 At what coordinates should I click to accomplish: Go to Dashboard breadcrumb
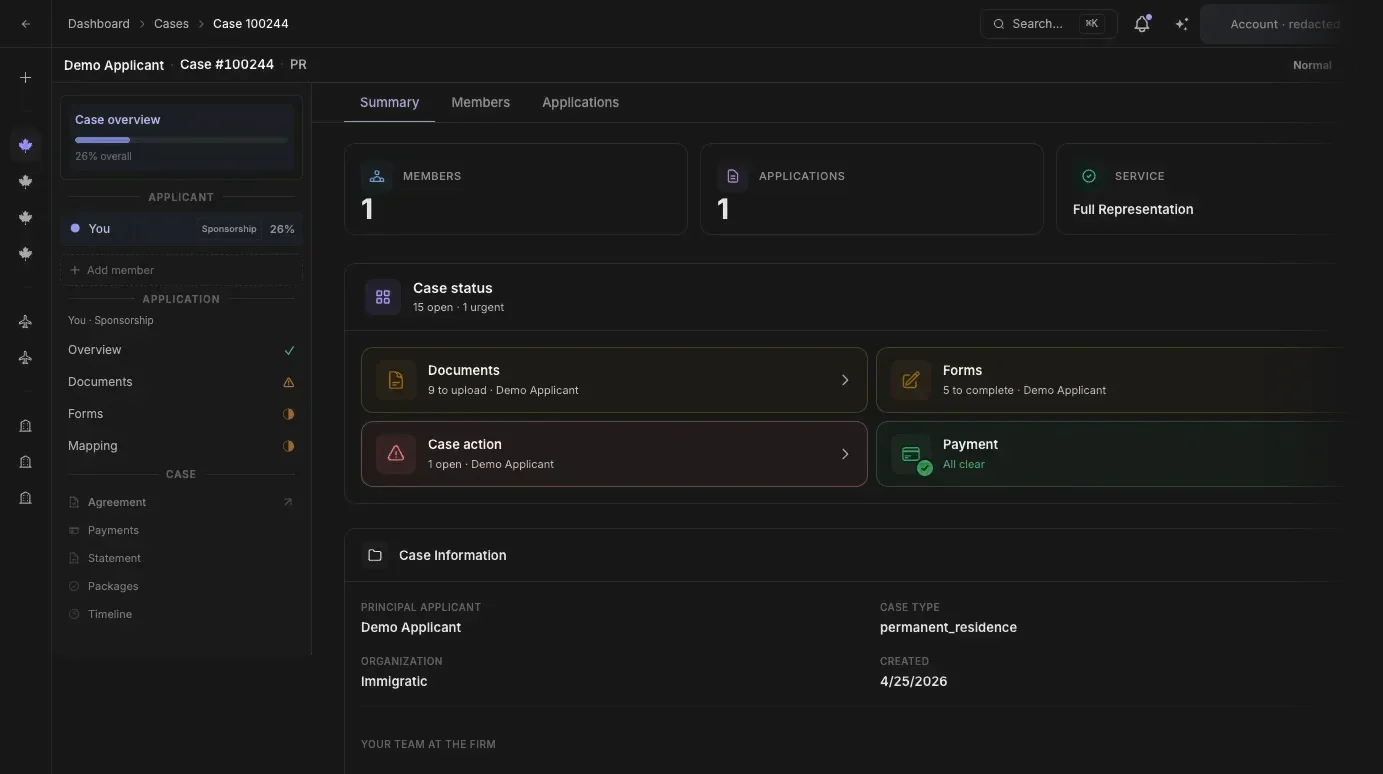point(99,24)
